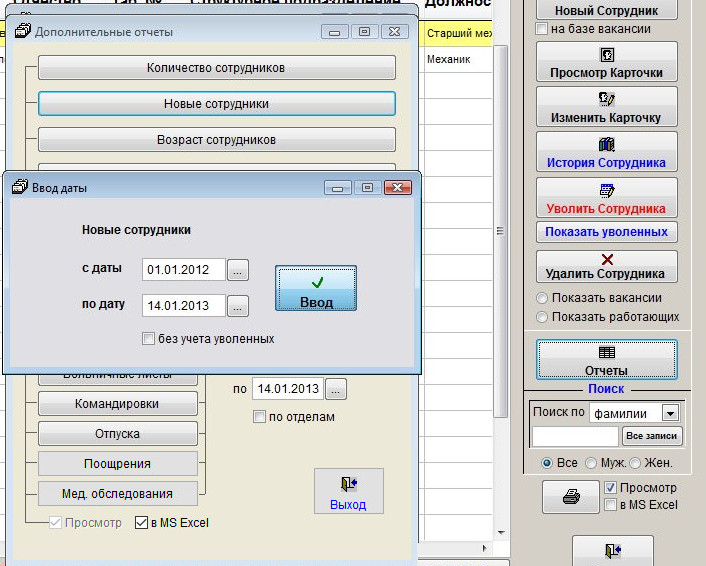Edit the 'по дату' field 14.01.2013
706x566 pixels.
184,306
